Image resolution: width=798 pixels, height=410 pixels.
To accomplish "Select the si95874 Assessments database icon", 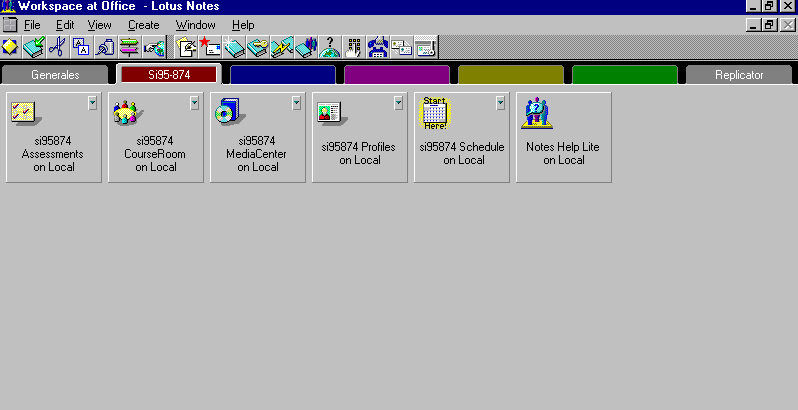I will (24, 113).
